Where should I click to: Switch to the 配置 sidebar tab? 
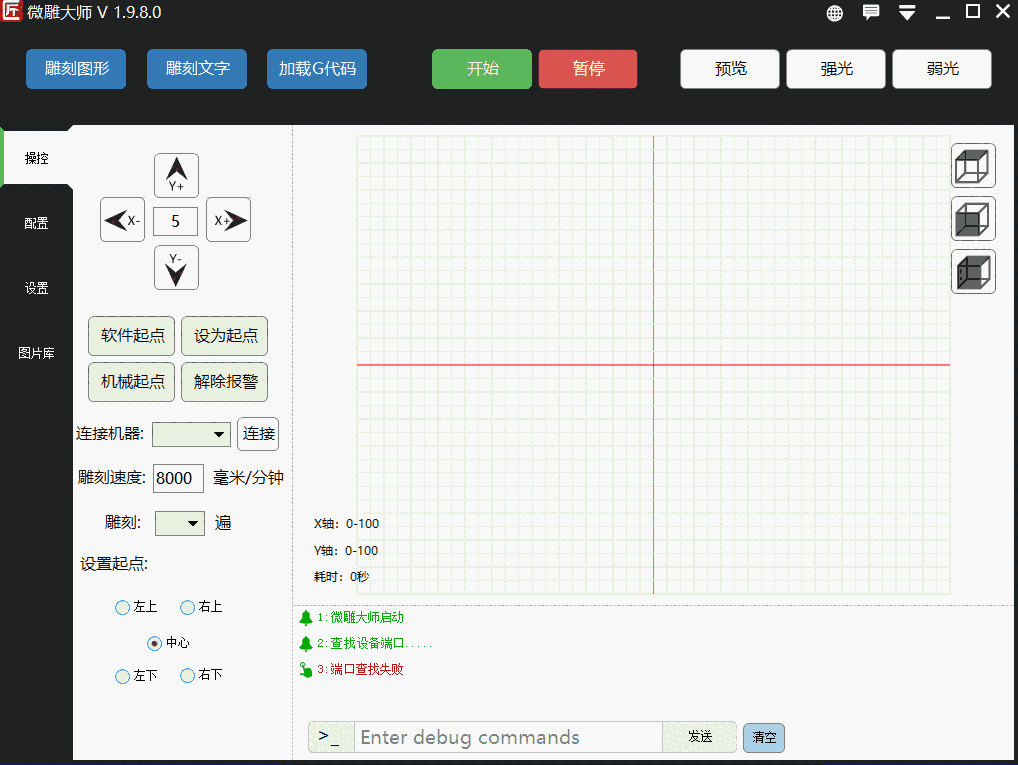37,223
